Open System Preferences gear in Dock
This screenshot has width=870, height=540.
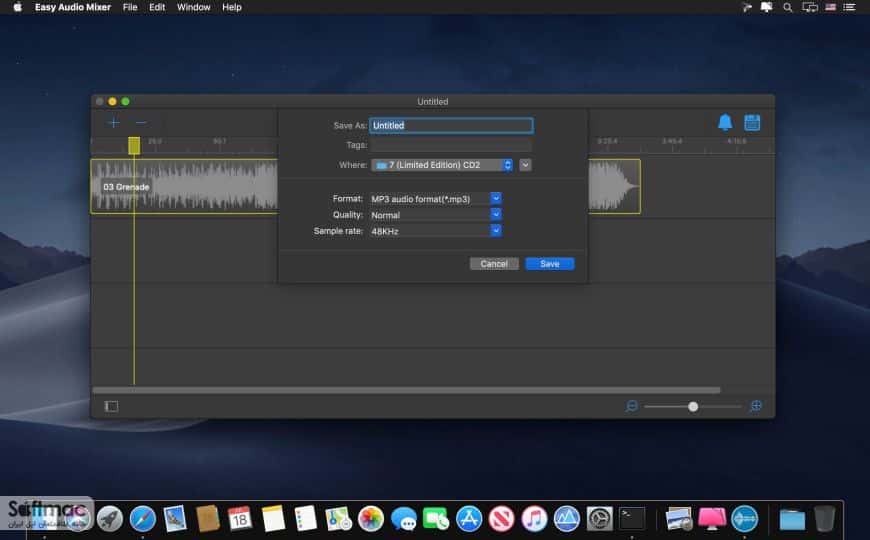click(x=599, y=519)
